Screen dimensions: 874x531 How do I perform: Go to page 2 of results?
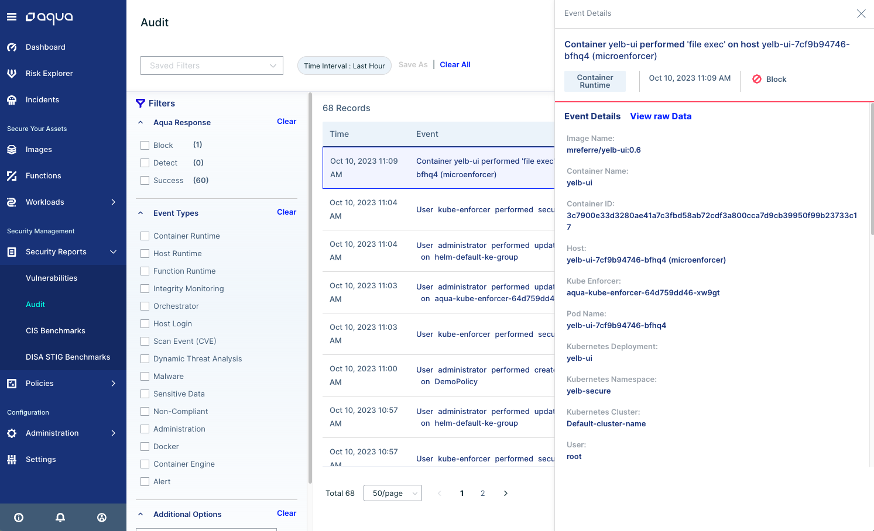pyautogui.click(x=483, y=493)
